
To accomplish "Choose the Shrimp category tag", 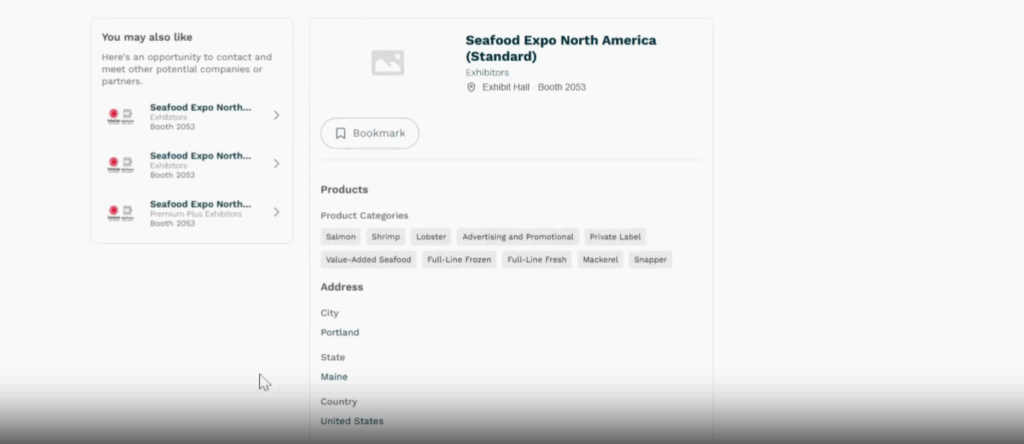I will (385, 237).
